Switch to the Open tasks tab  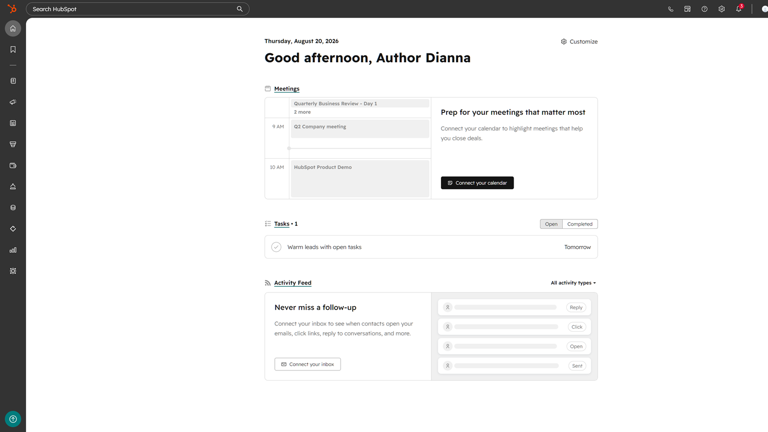(x=551, y=224)
